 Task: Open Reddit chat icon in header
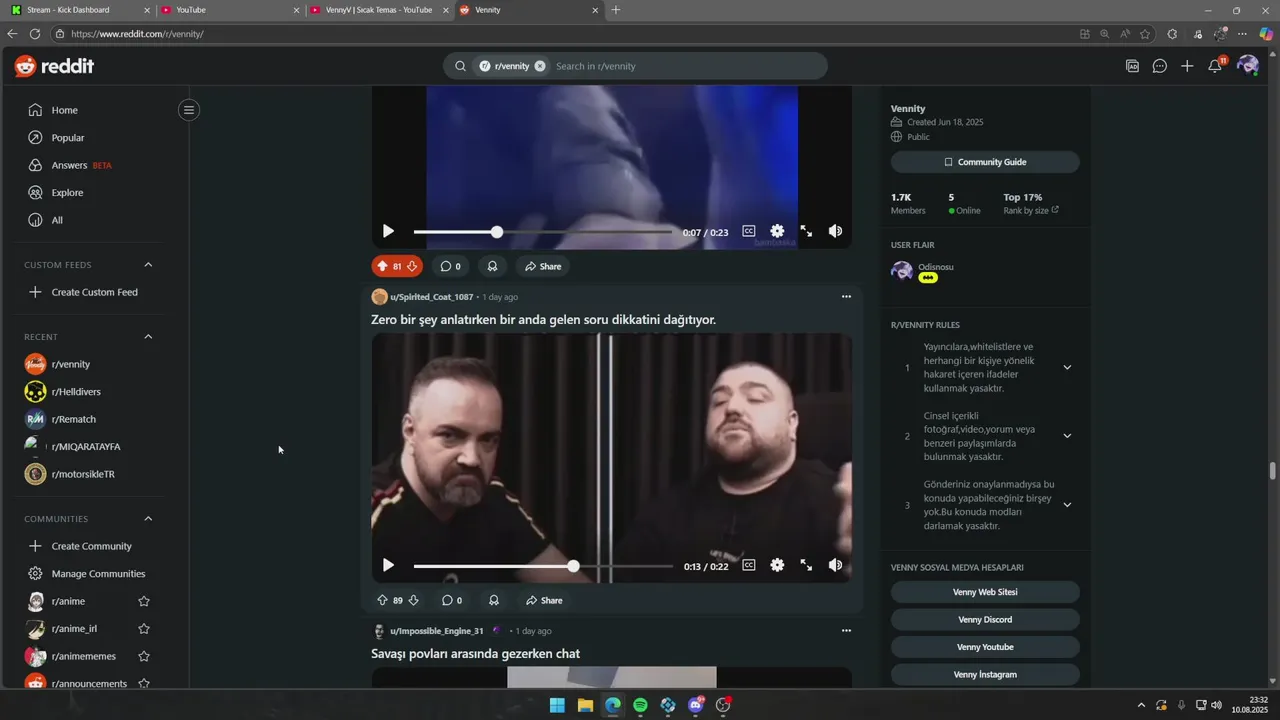tap(1159, 66)
